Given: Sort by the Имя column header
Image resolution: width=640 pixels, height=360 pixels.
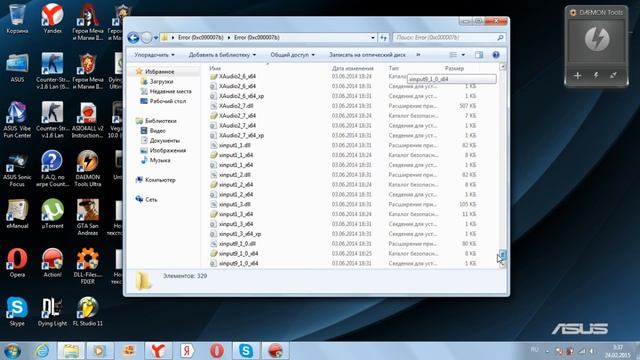Looking at the screenshot, I should [x=215, y=68].
